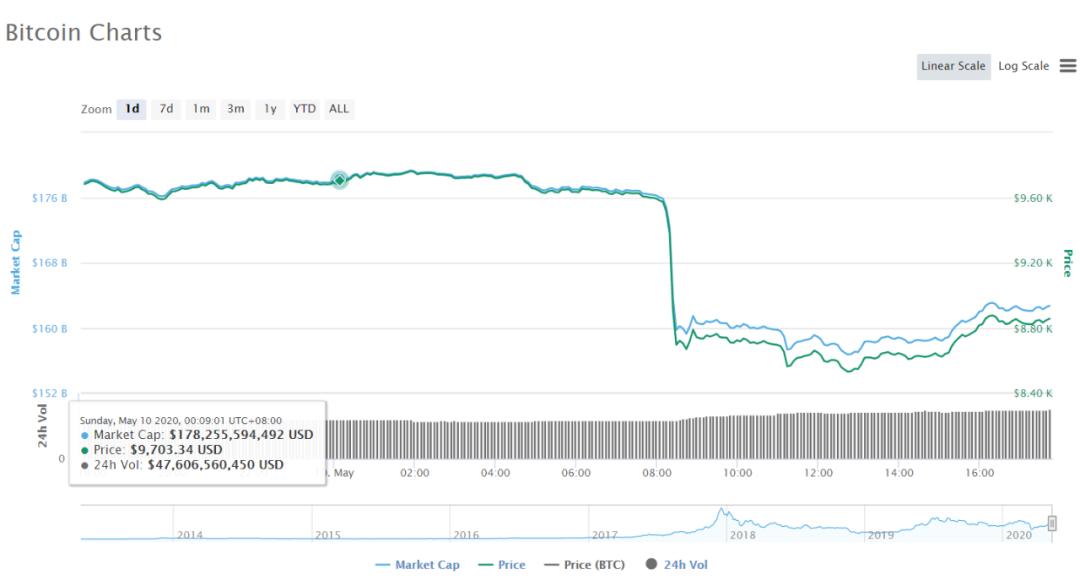Switch chart to Linear Scale
The width and height of the screenshot is (1080, 580).
(x=953, y=66)
